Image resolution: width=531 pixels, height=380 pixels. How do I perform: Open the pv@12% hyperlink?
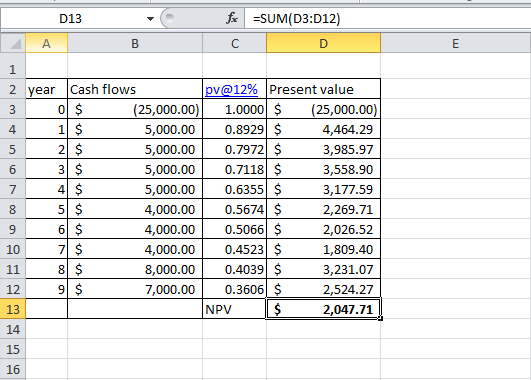(231, 89)
